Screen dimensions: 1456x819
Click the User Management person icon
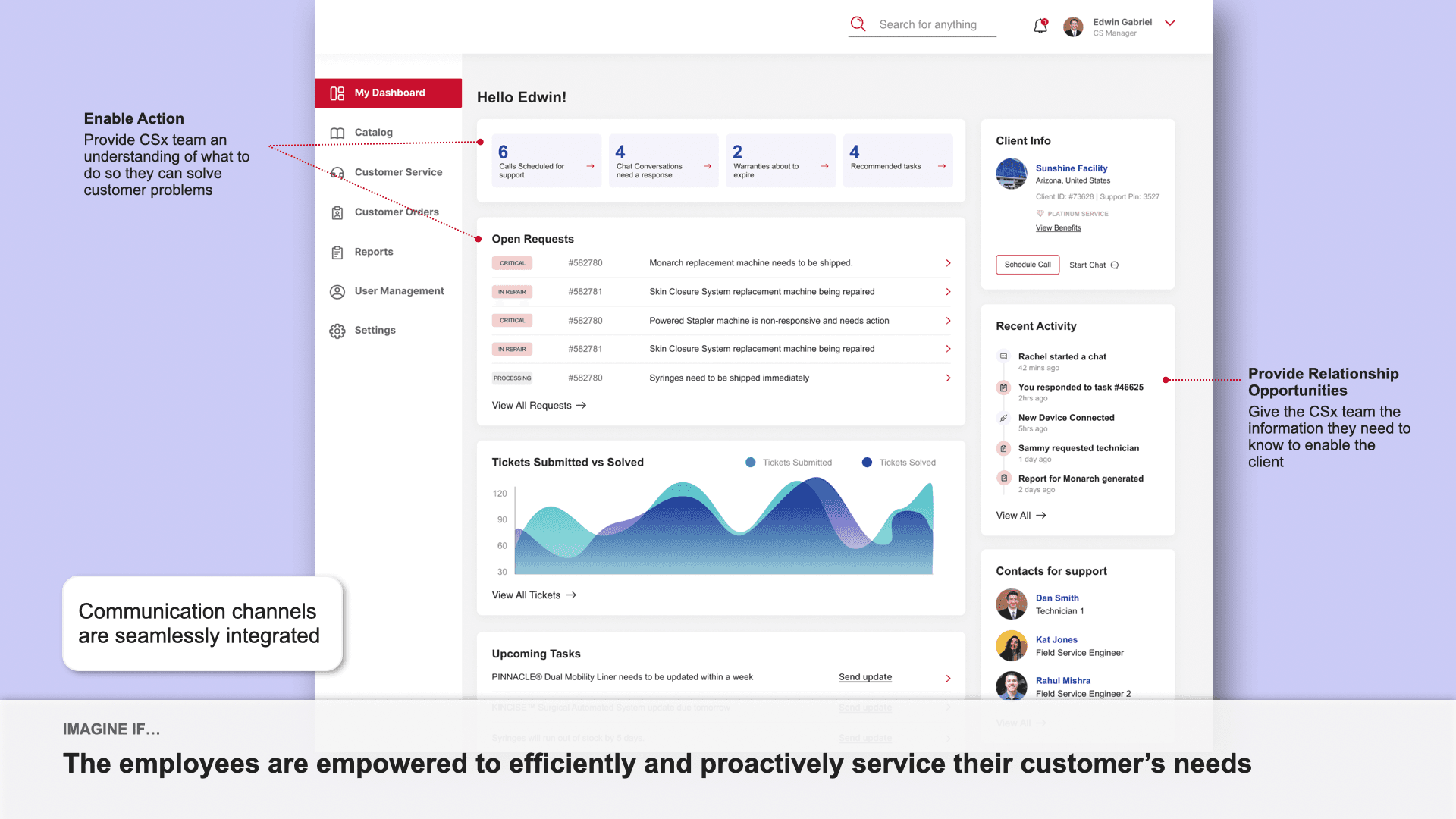coord(337,292)
